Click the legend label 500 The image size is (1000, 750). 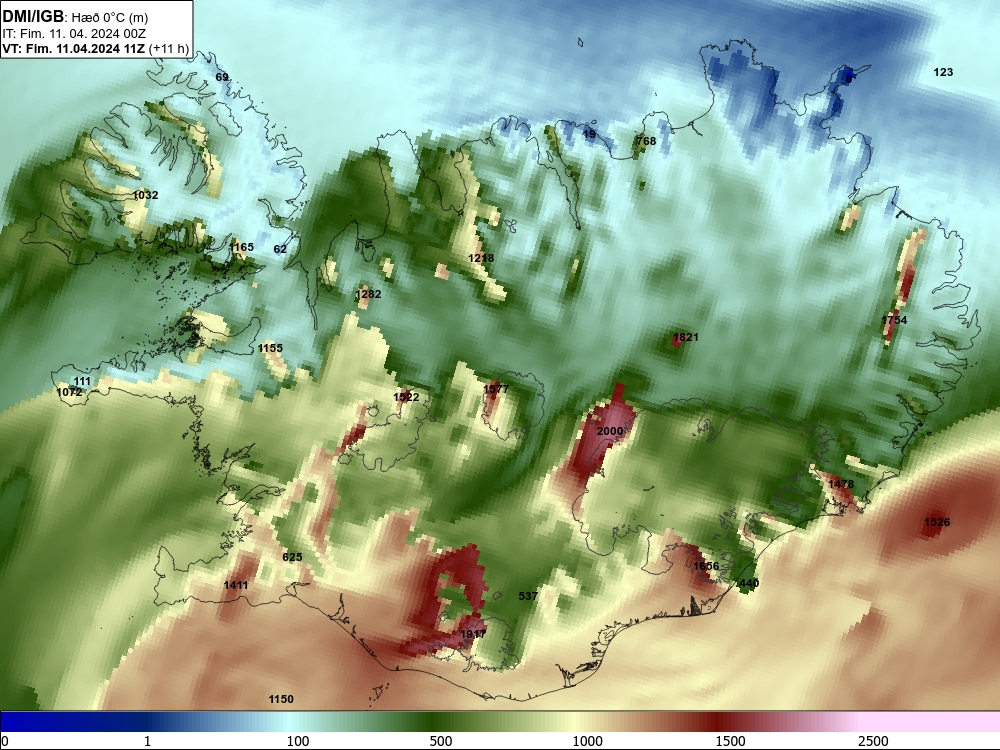pos(441,741)
